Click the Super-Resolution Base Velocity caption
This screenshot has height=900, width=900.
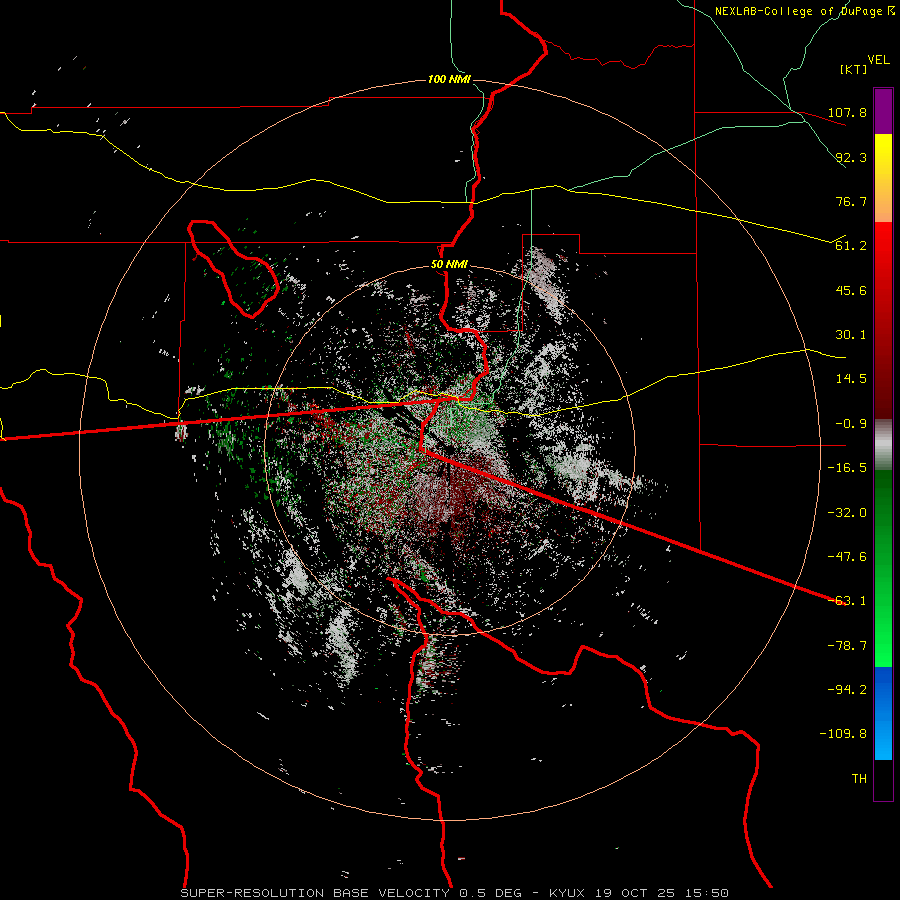455,893
